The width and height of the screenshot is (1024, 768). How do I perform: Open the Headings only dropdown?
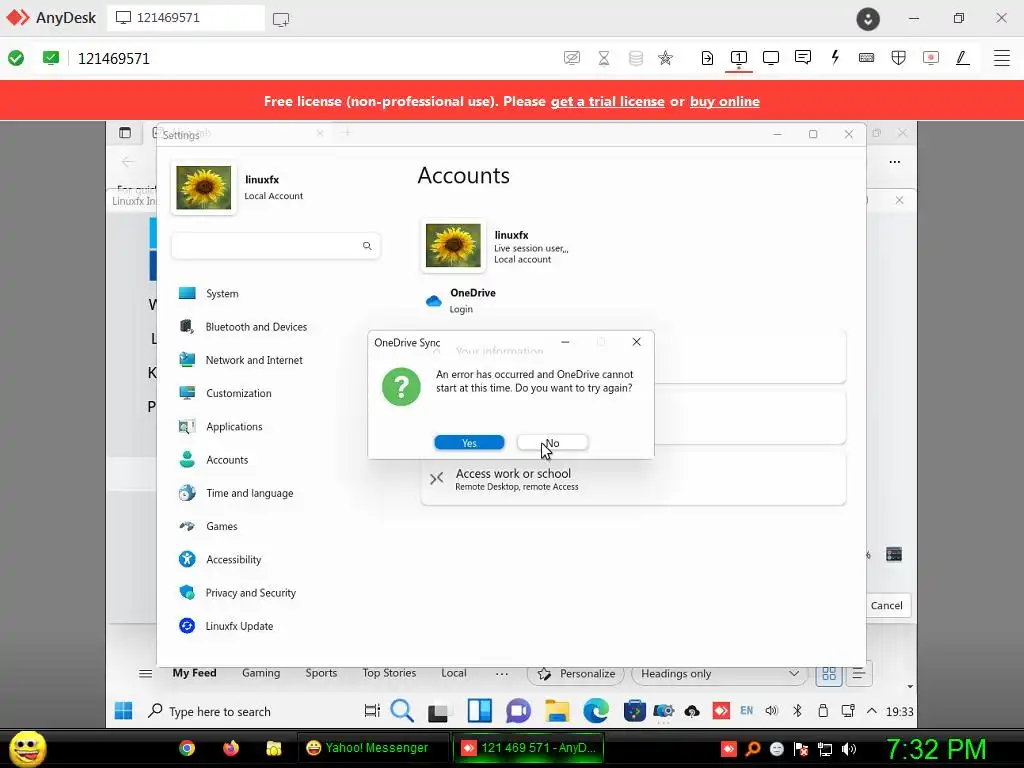point(720,673)
